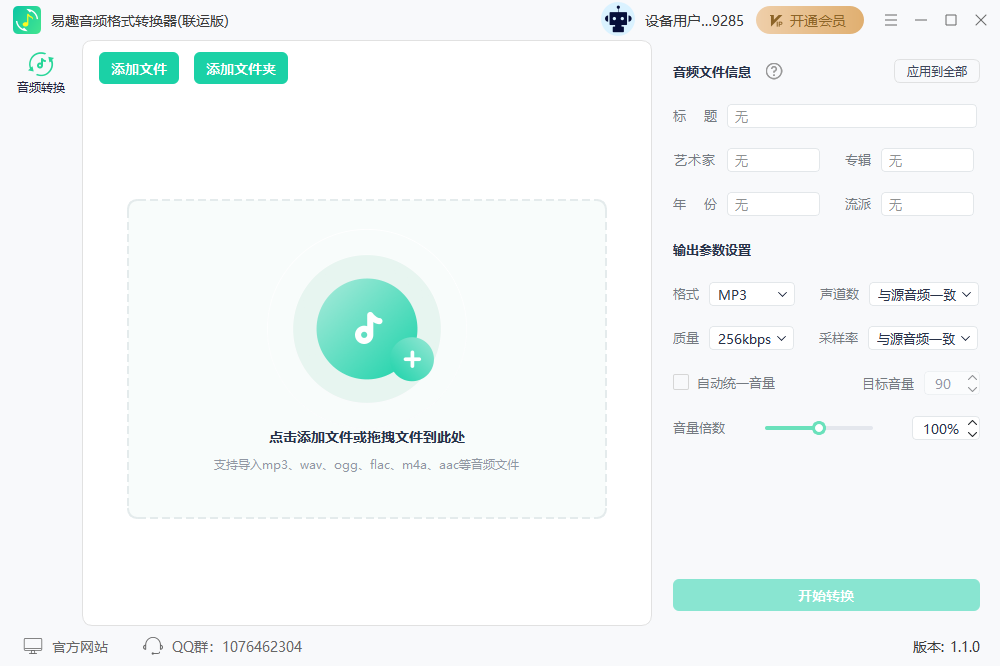The image size is (1000, 666).
Task: Open the hamburger menu icon
Action: [891, 20]
